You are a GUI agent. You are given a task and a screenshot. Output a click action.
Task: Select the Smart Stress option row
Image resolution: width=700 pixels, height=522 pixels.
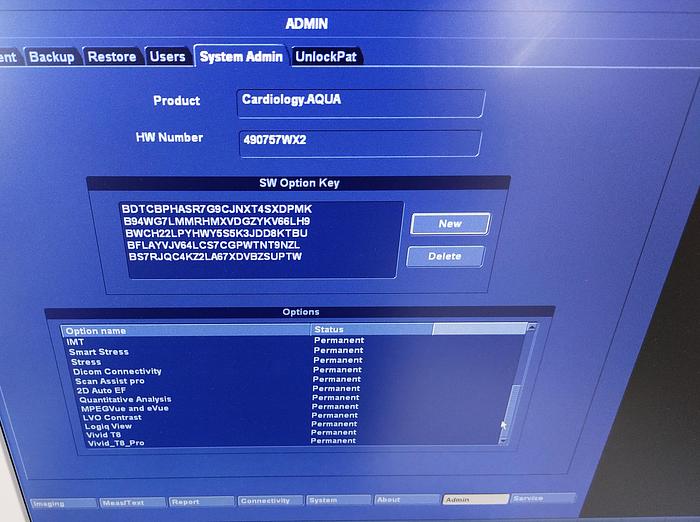tap(292, 351)
